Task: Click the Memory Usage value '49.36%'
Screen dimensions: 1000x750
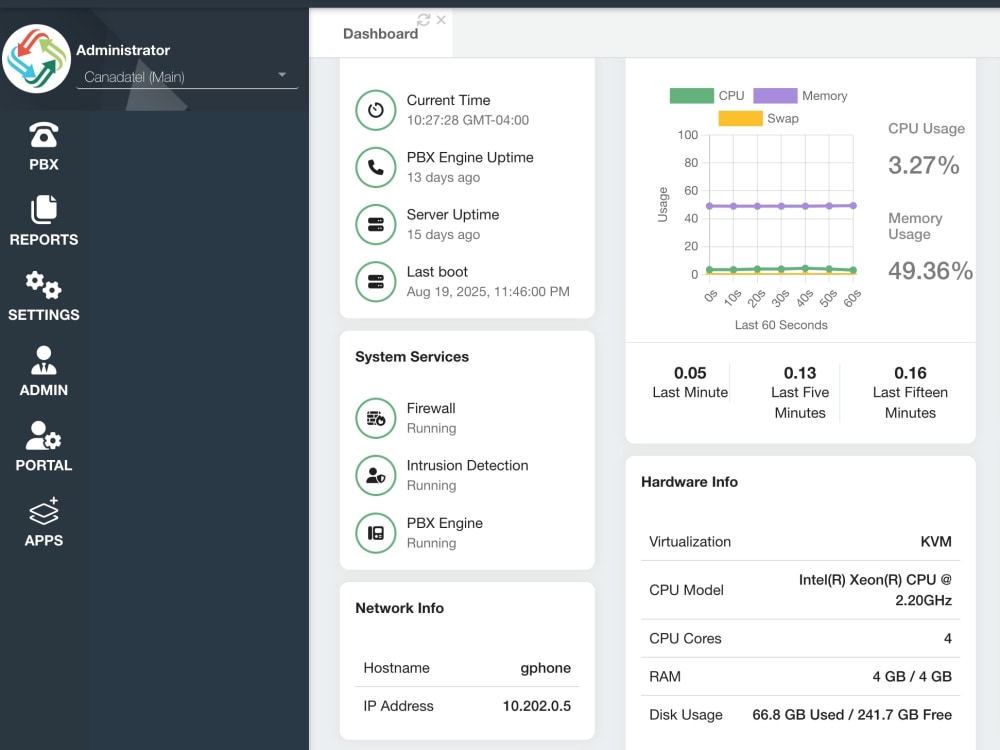Action: tap(930, 271)
